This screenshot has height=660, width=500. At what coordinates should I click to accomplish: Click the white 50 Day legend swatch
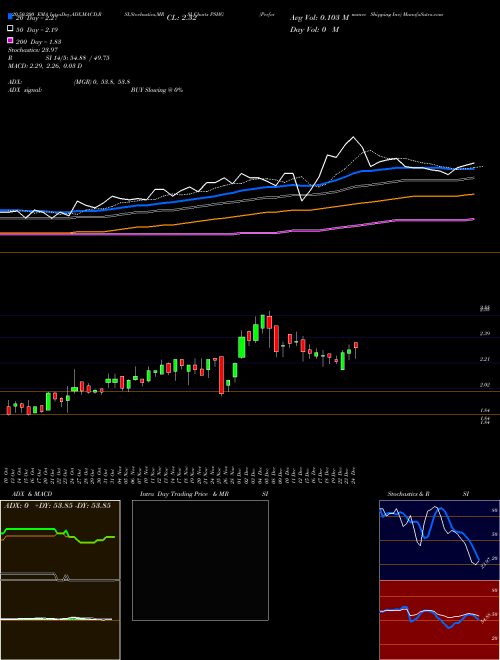[10, 29]
